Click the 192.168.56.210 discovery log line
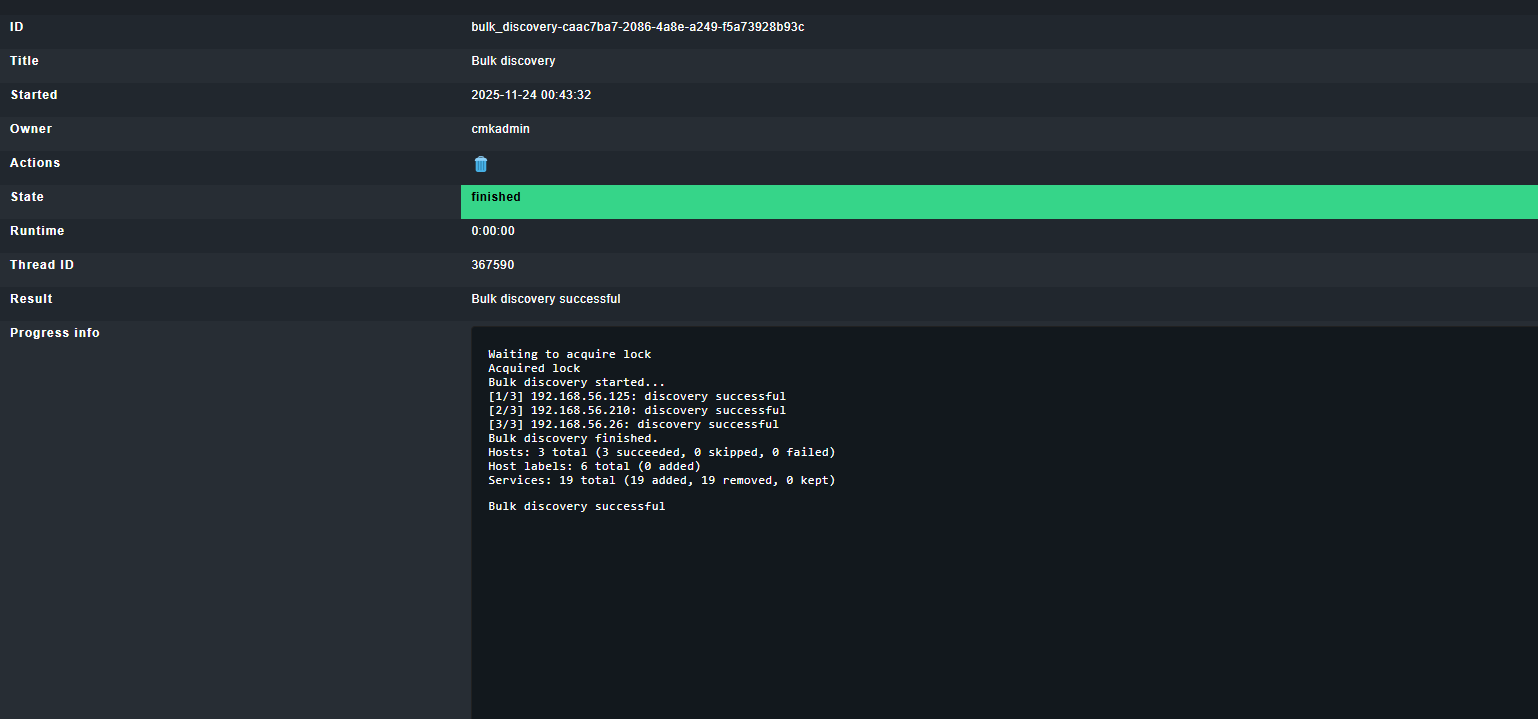 [636, 410]
